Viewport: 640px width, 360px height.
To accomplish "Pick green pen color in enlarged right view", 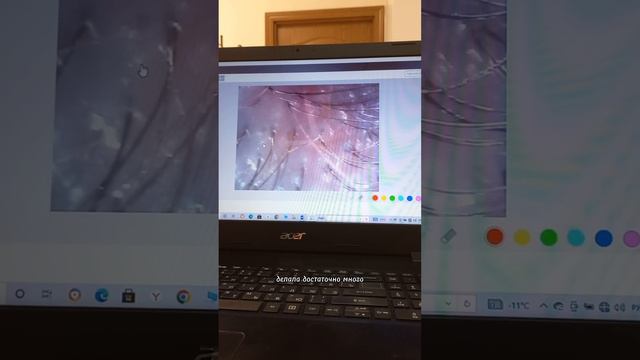I will tap(549, 238).
